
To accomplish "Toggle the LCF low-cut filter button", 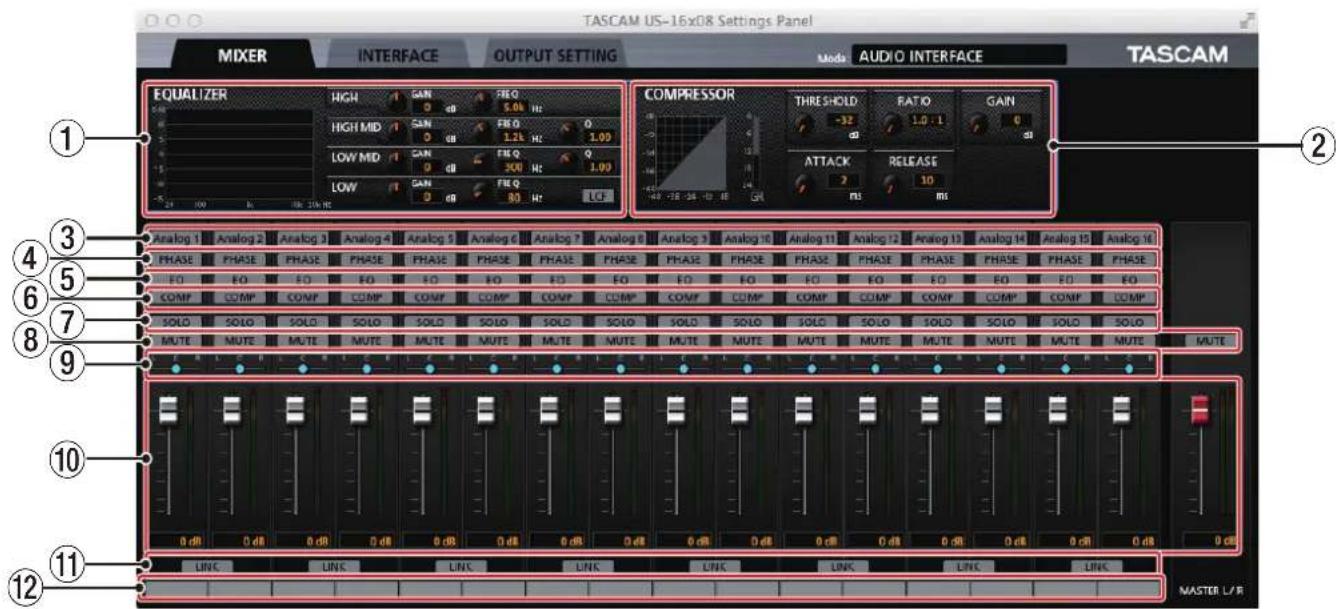I will pyautogui.click(x=598, y=197).
